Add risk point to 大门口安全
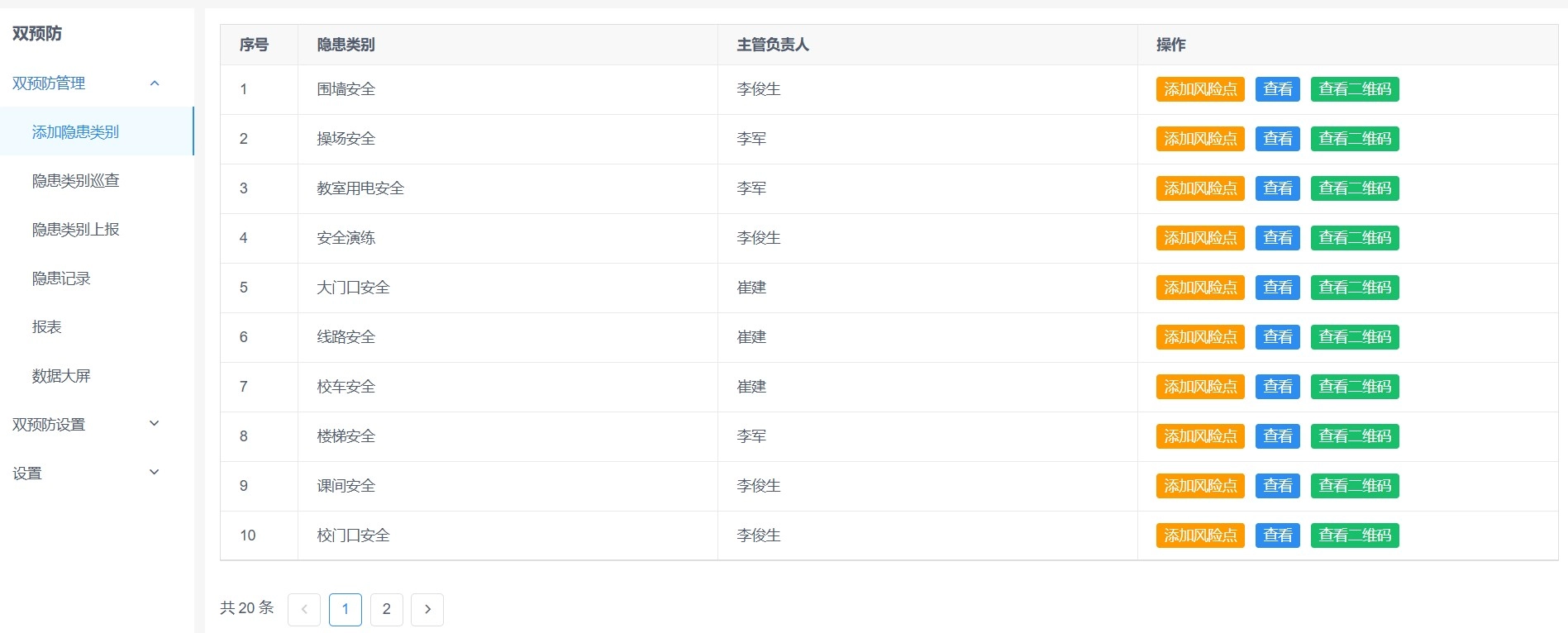1568x633 pixels. point(1200,288)
